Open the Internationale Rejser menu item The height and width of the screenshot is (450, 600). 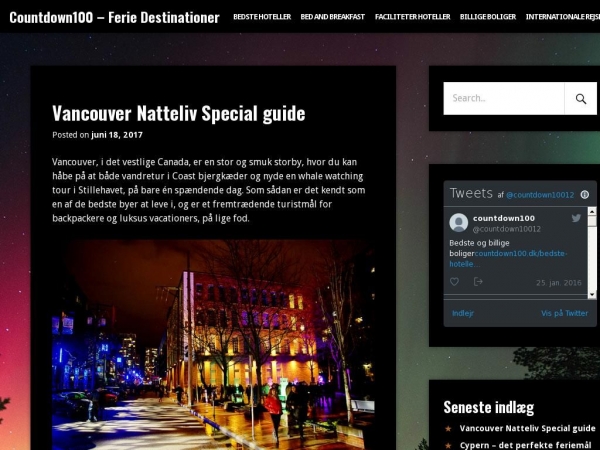click(562, 17)
